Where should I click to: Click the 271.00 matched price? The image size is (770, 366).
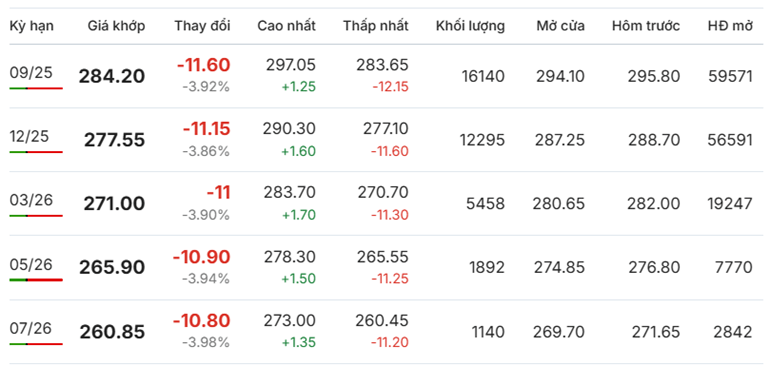pos(114,204)
